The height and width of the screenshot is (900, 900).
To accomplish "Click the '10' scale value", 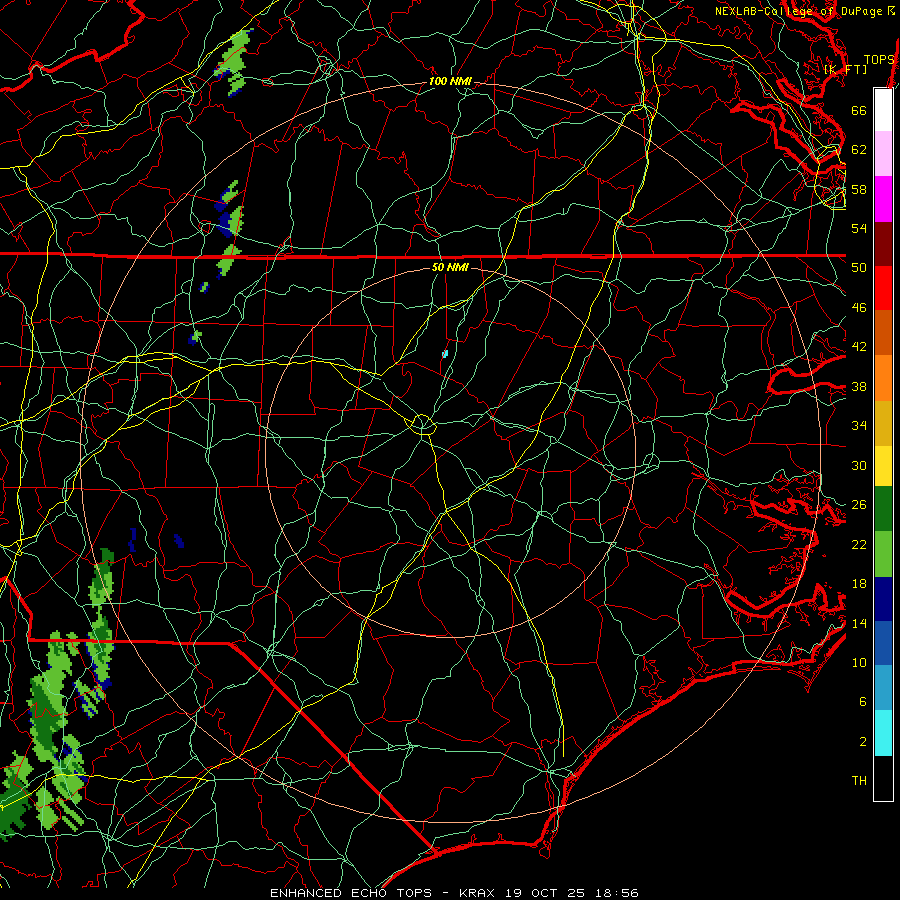I will tap(859, 662).
